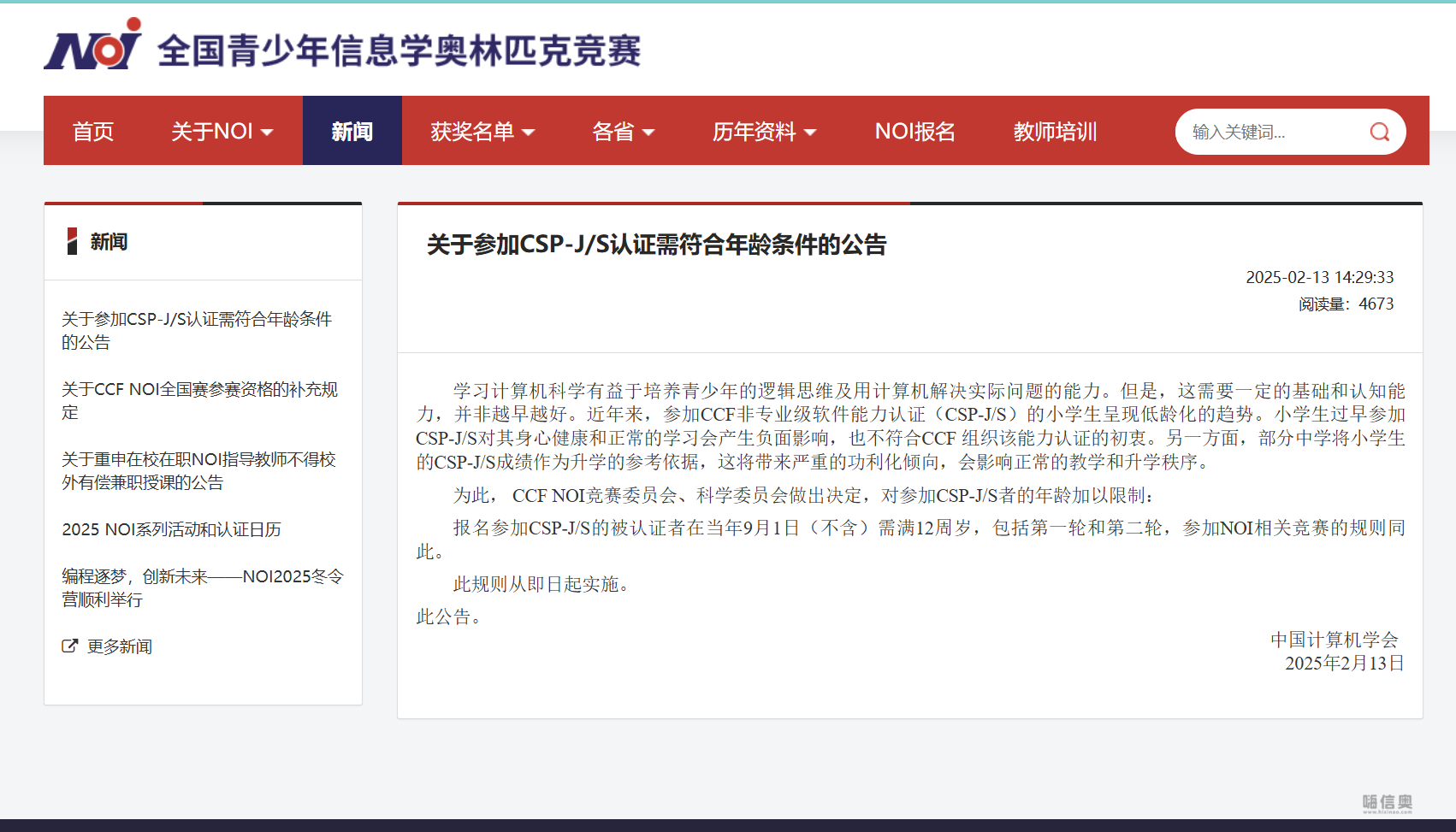Open the 首页 navigation item
The width and height of the screenshot is (1456, 832).
(93, 131)
